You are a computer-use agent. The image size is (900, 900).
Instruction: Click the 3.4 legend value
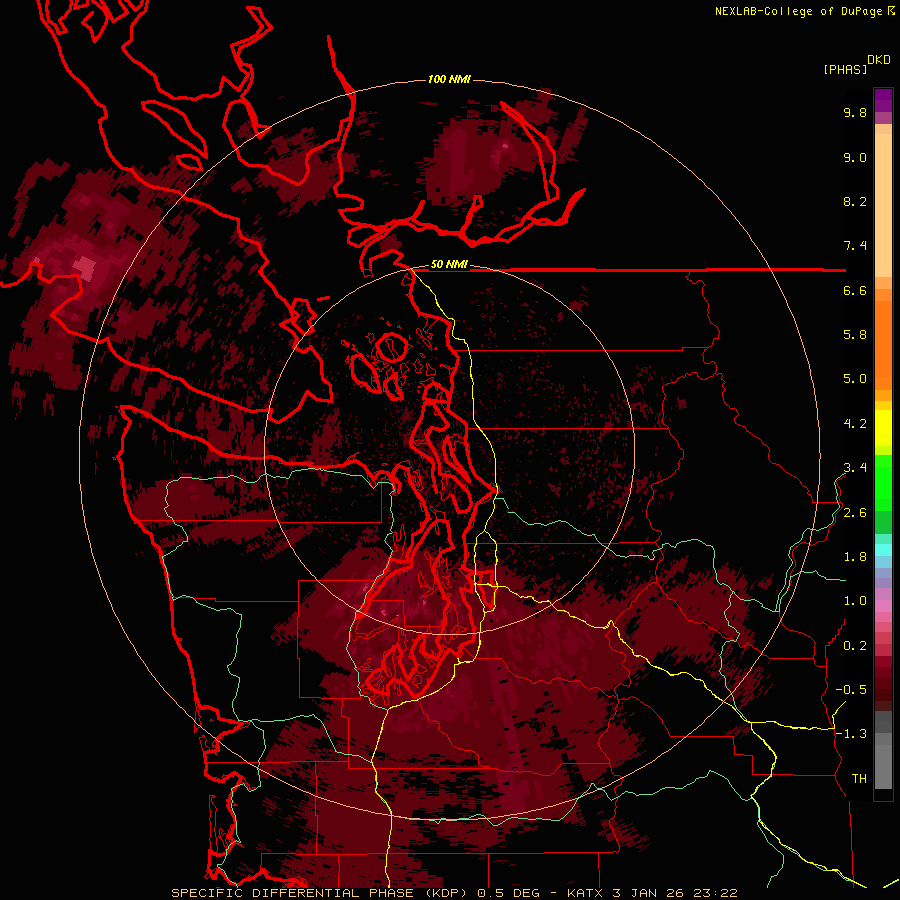tap(855, 468)
